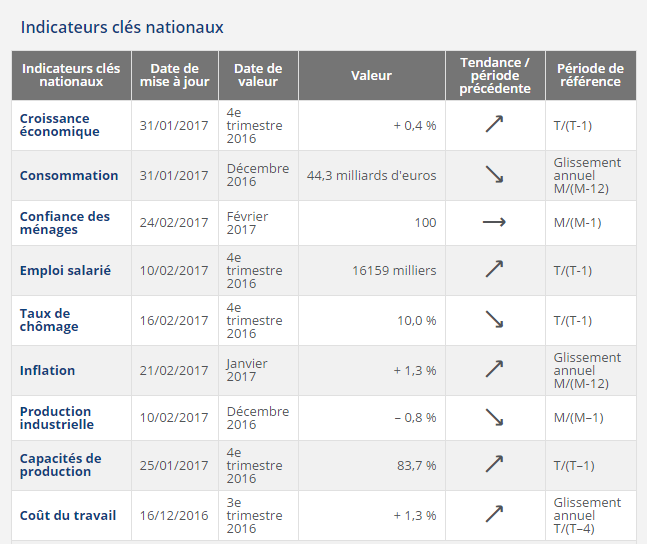Click the Valeur column header
The width and height of the screenshot is (647, 544).
coord(371,75)
